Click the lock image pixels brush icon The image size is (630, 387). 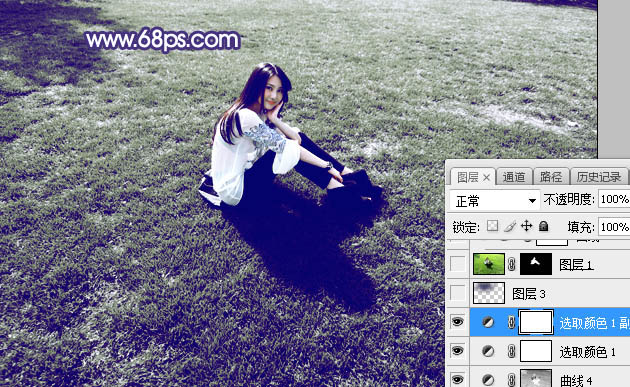(x=509, y=226)
